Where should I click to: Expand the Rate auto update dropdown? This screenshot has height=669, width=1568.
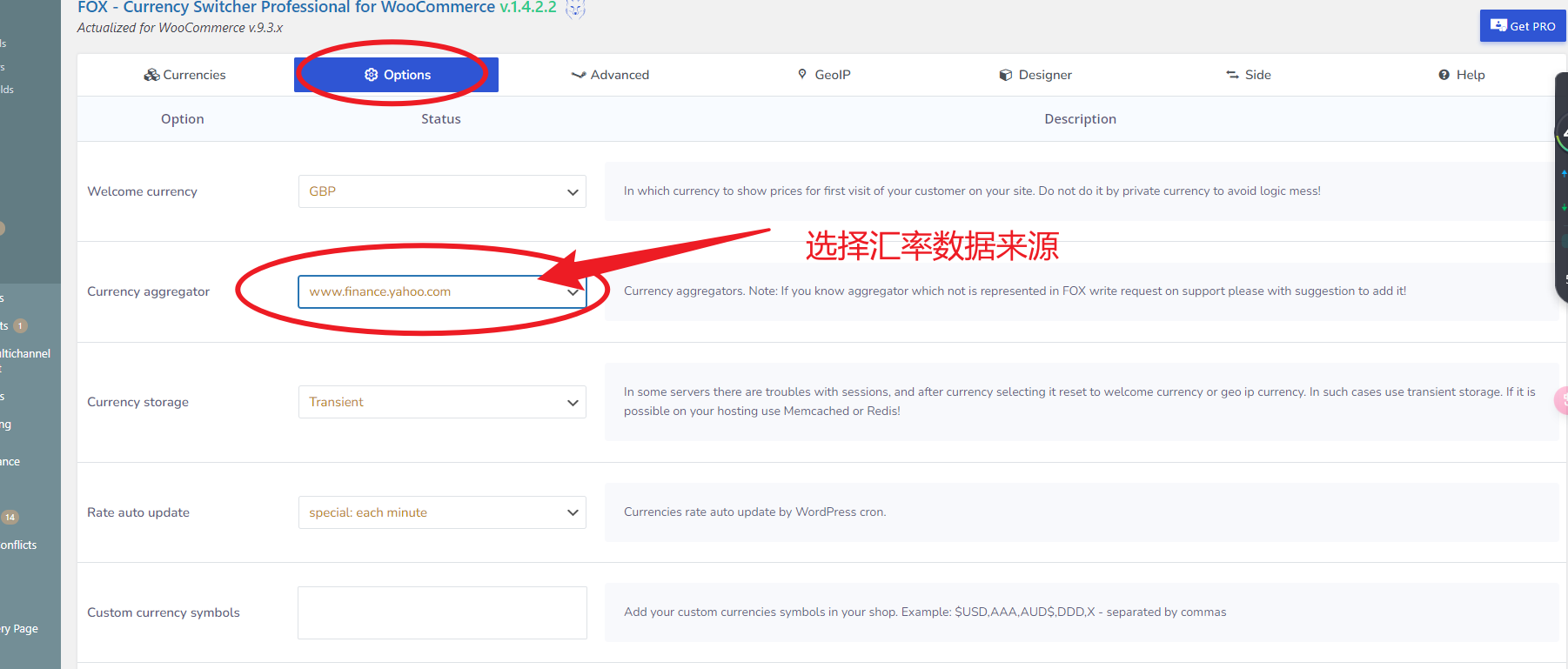pyautogui.click(x=442, y=512)
